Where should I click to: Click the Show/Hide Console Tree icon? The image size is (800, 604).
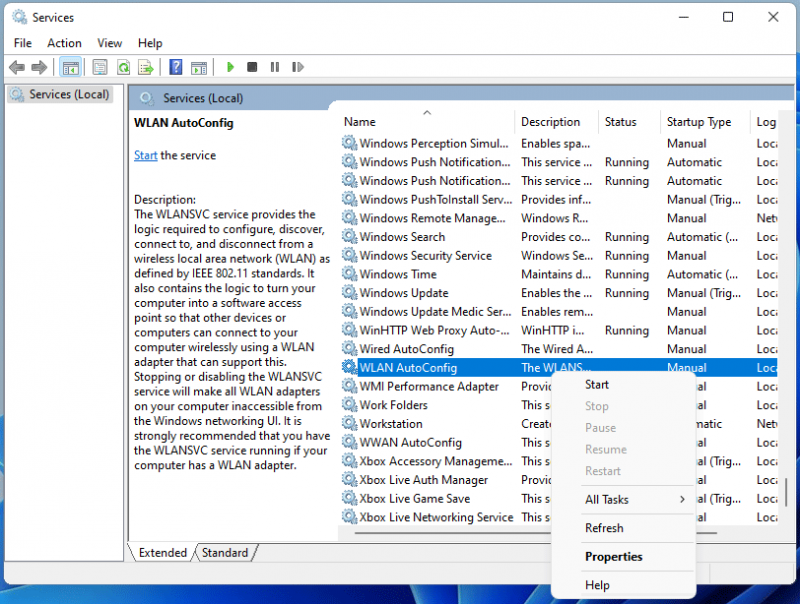click(70, 67)
